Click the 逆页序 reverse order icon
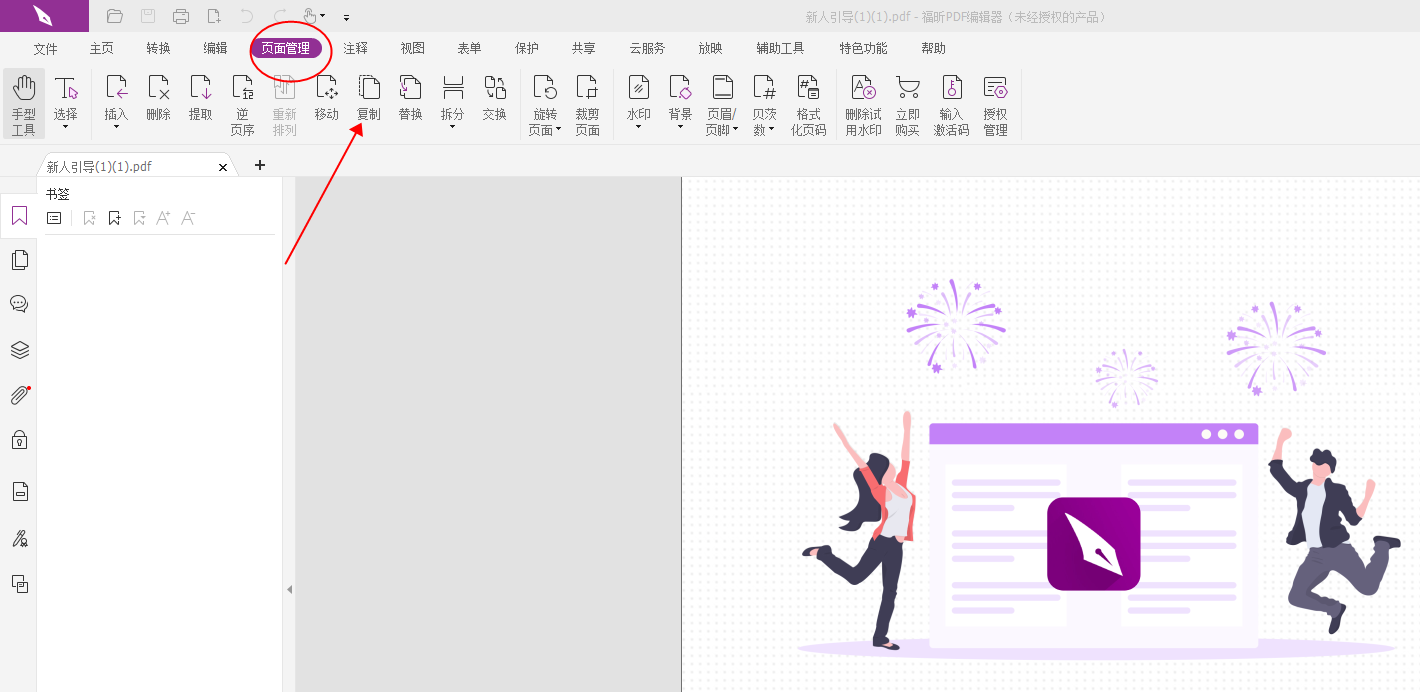 [x=242, y=104]
